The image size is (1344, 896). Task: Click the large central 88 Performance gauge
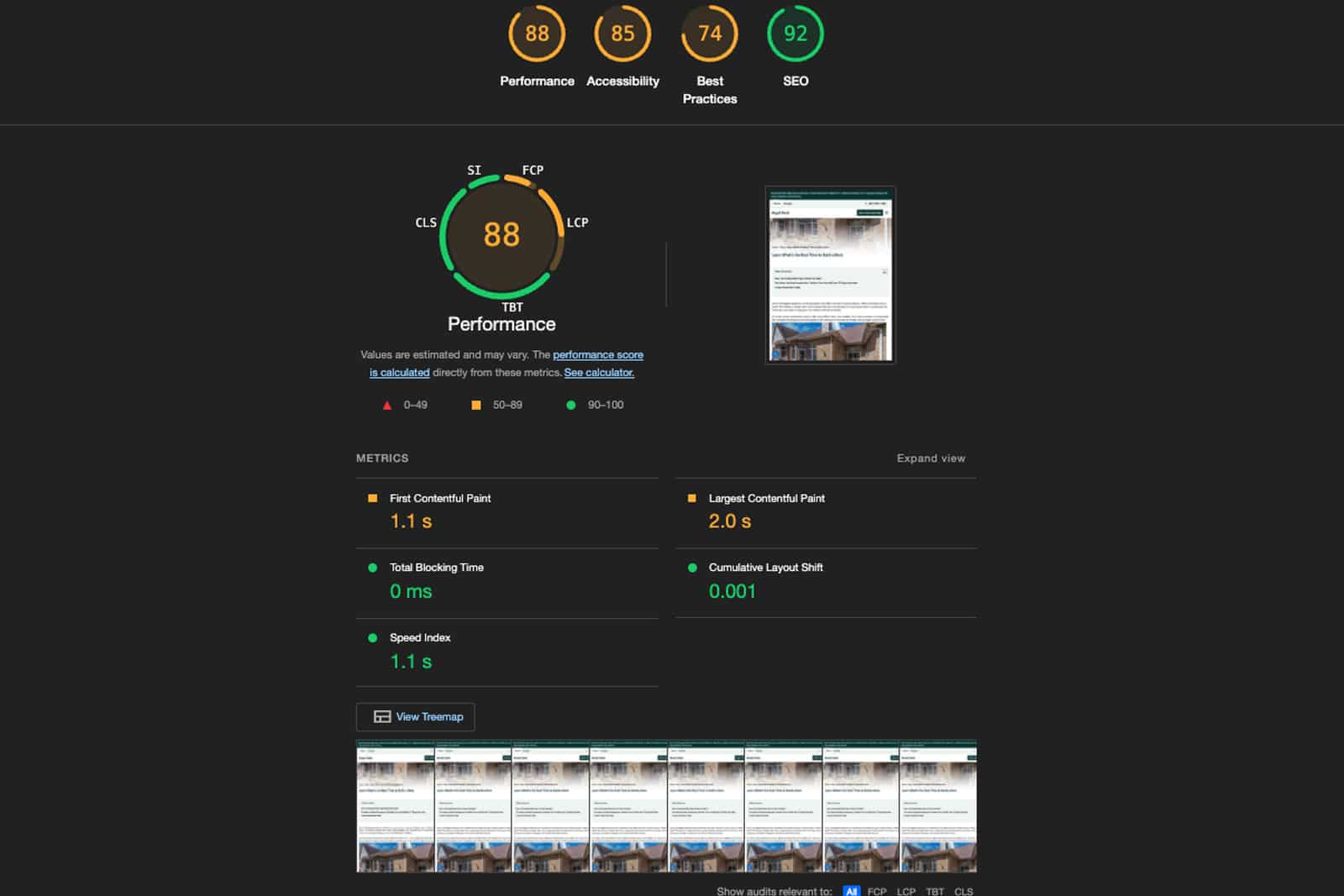[501, 235]
